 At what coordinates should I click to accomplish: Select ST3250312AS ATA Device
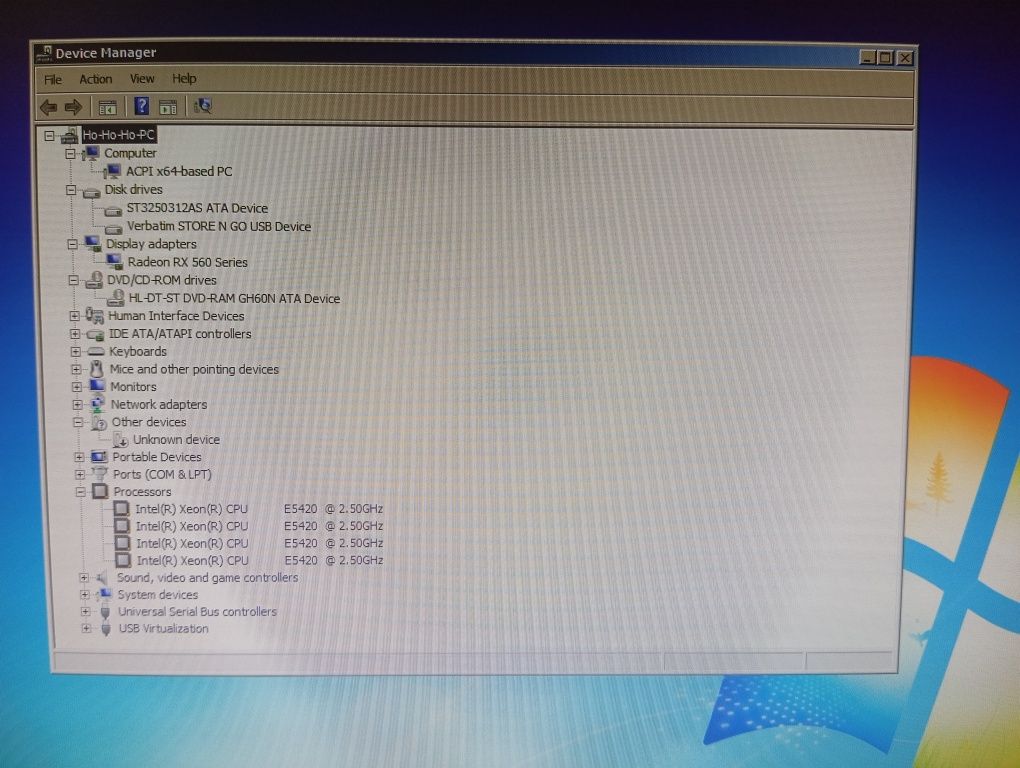pyautogui.click(x=197, y=208)
